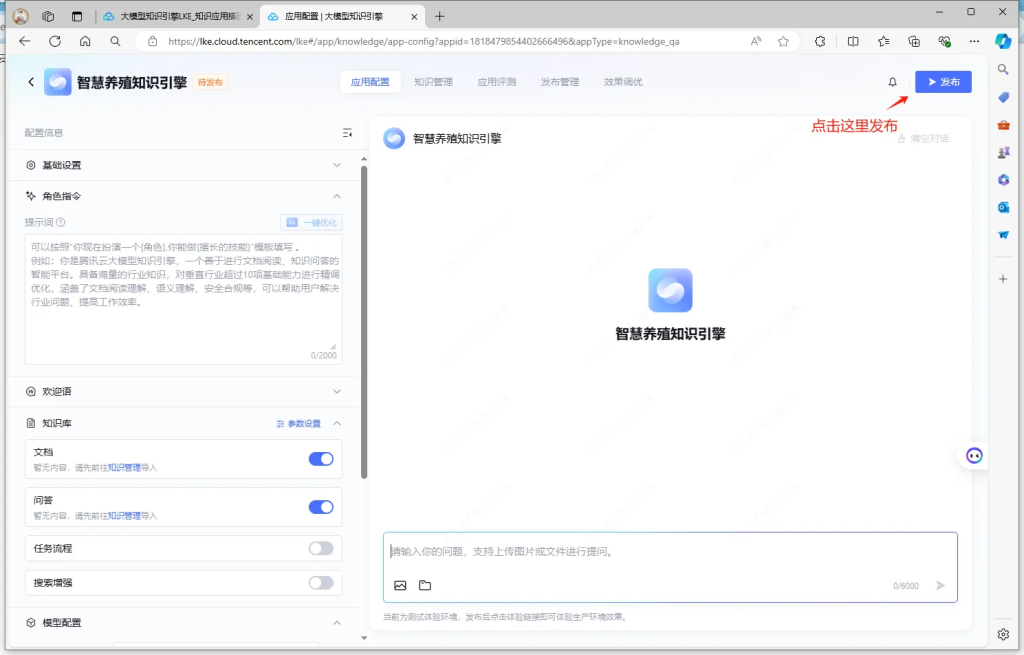Click the 一键优化 button
The height and width of the screenshot is (655, 1024).
pyautogui.click(x=311, y=223)
